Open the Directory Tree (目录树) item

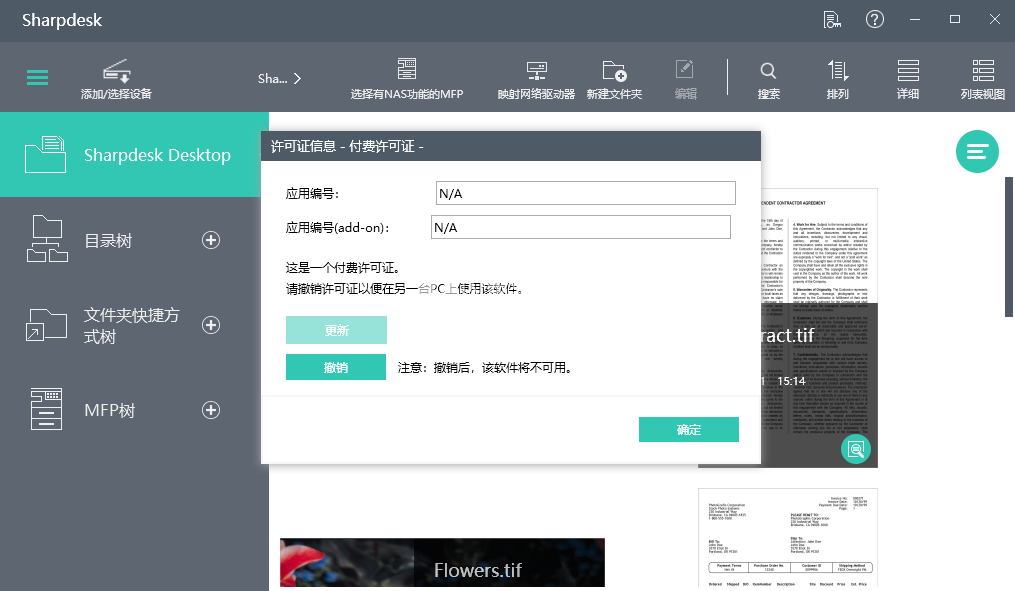(x=109, y=241)
